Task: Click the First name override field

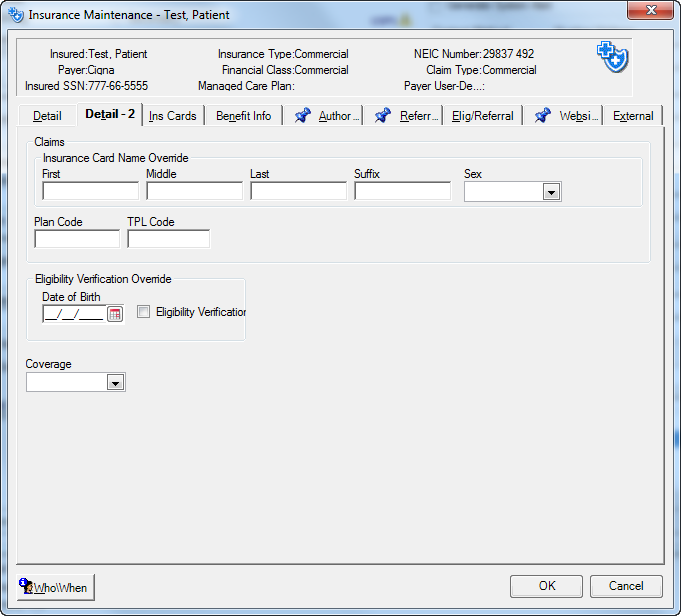Action: tap(90, 191)
